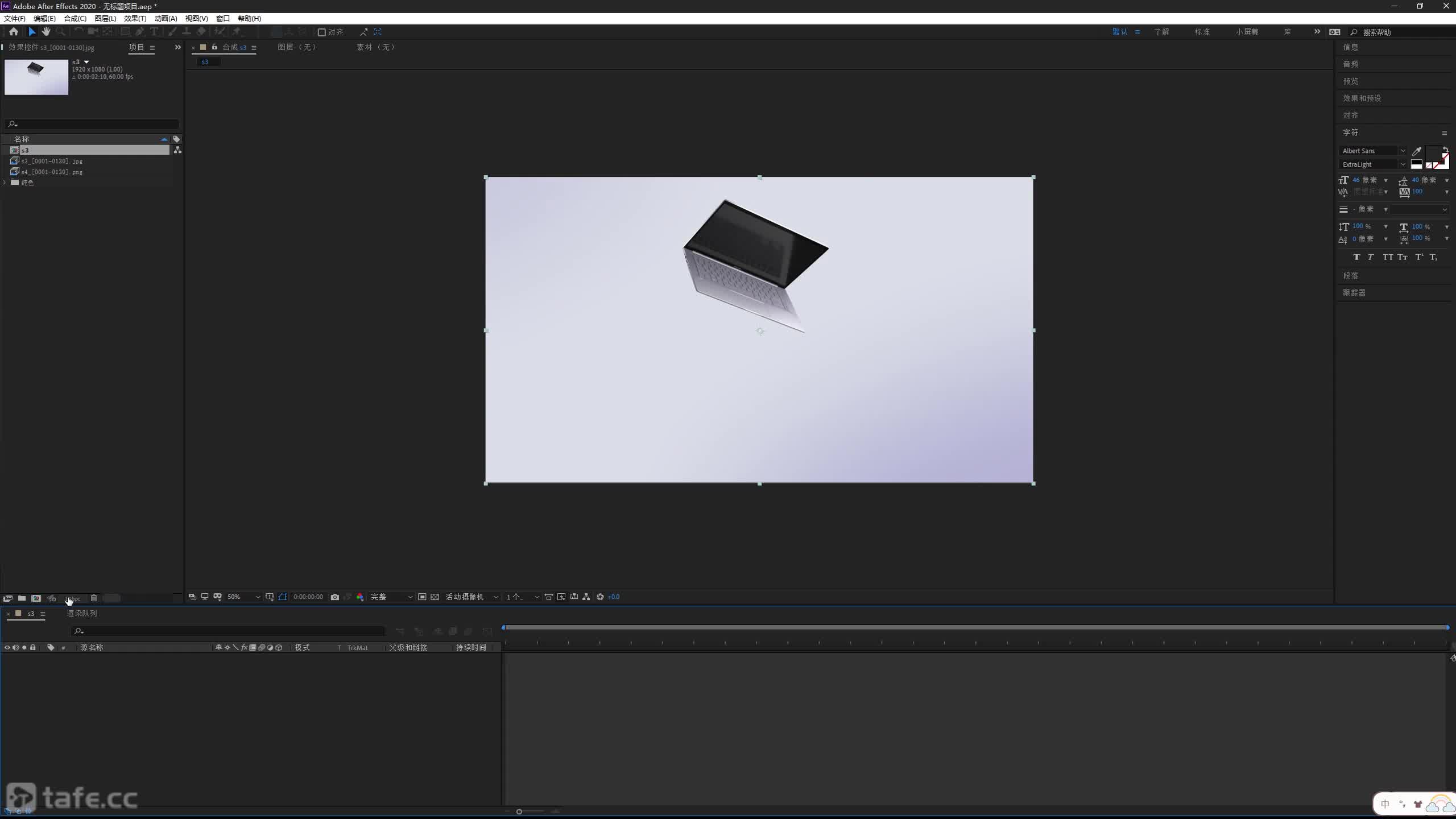Click the timeline zoom slider handle
Image resolution: width=1456 pixels, height=819 pixels.
click(x=519, y=812)
